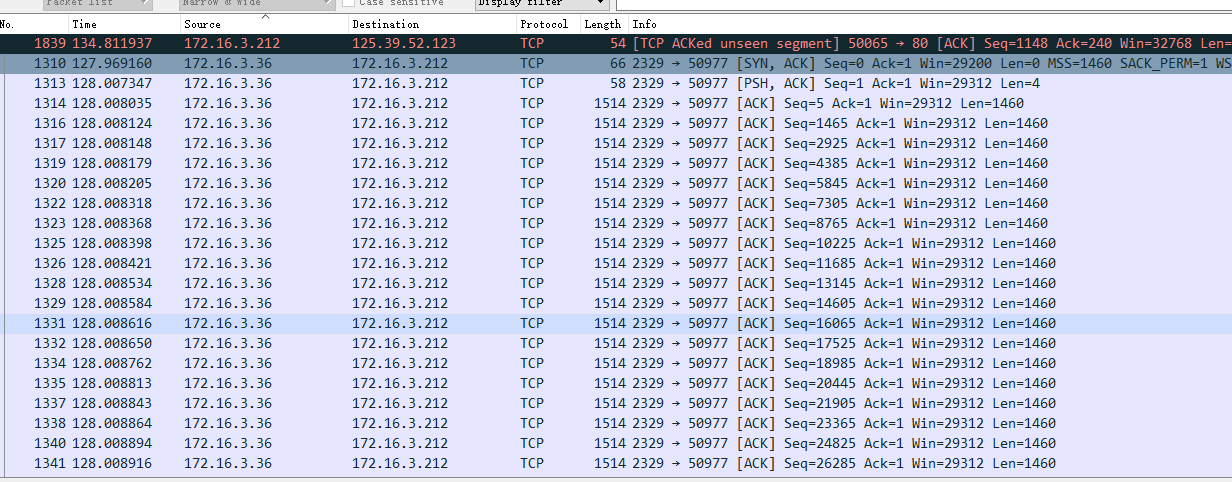1232x482 pixels.
Task: Select packet 1320 with Seq=5845
Action: pyautogui.click(x=616, y=183)
